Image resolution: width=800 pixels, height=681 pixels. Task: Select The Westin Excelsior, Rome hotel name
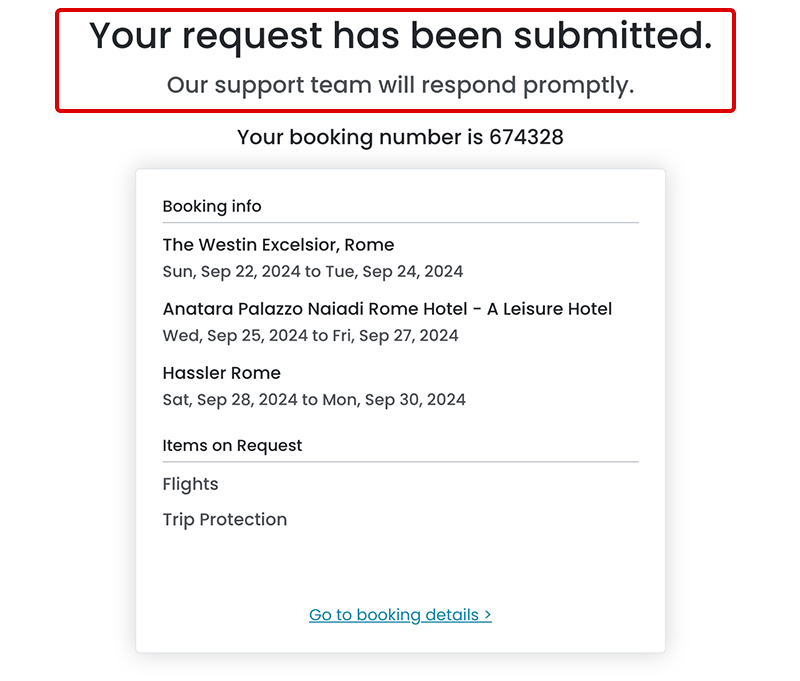pos(278,245)
